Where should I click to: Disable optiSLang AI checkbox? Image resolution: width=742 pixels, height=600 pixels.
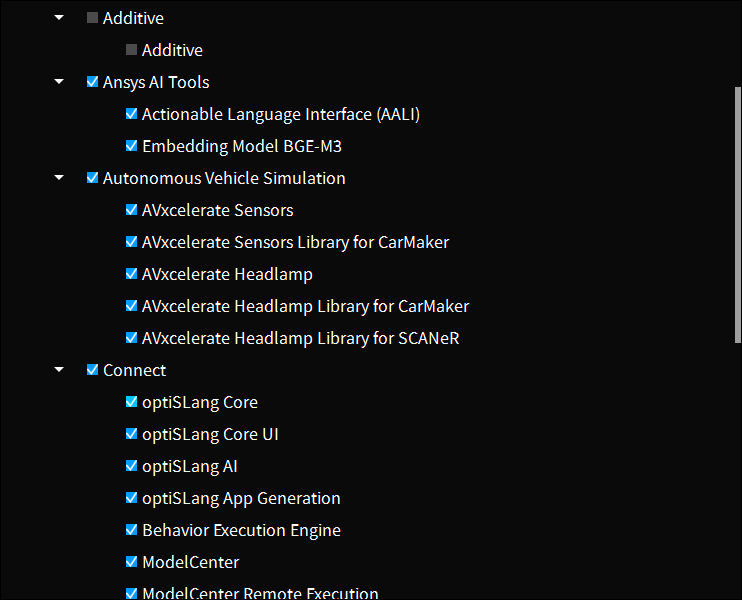(x=131, y=466)
